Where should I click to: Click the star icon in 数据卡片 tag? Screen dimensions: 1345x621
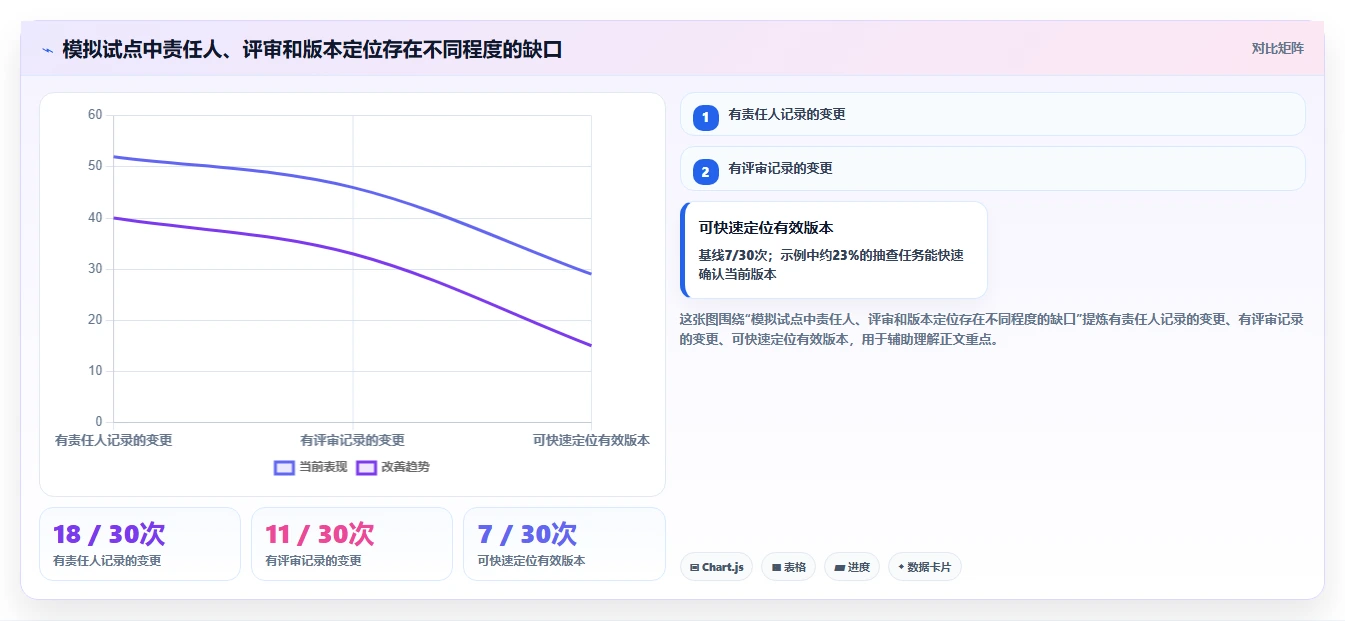click(901, 567)
